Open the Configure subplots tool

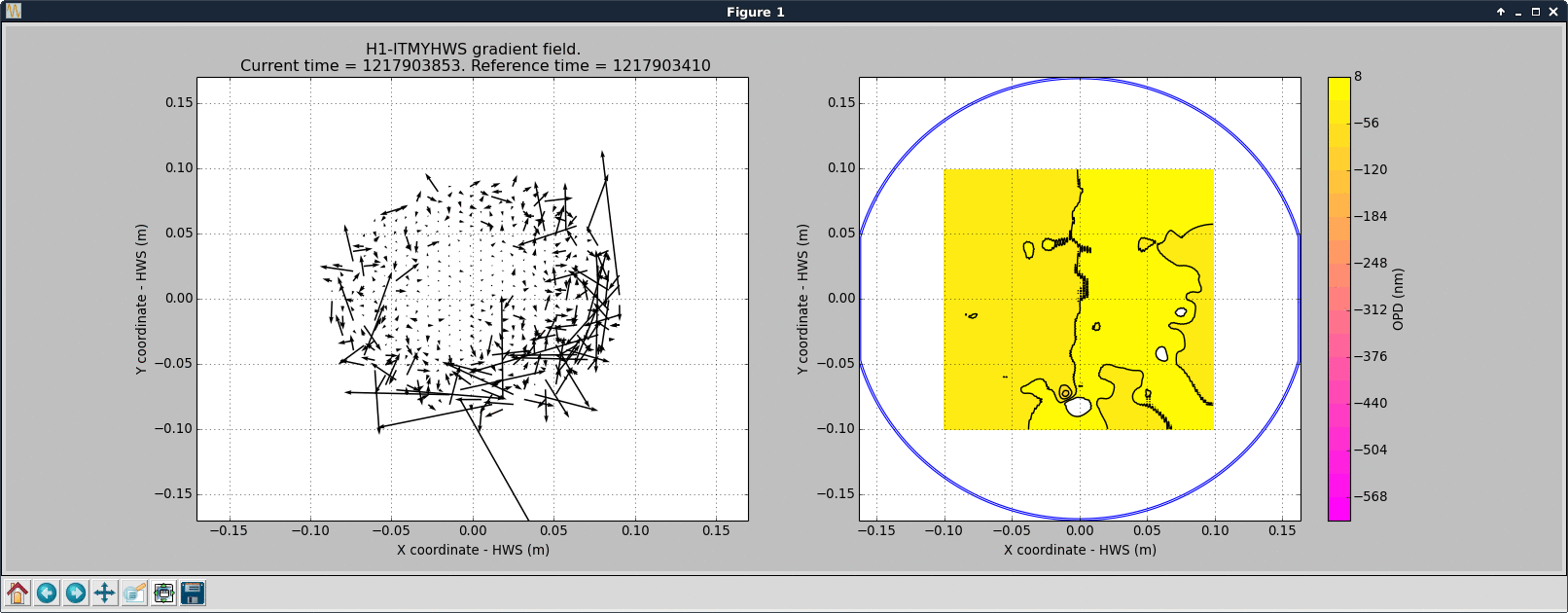[163, 593]
